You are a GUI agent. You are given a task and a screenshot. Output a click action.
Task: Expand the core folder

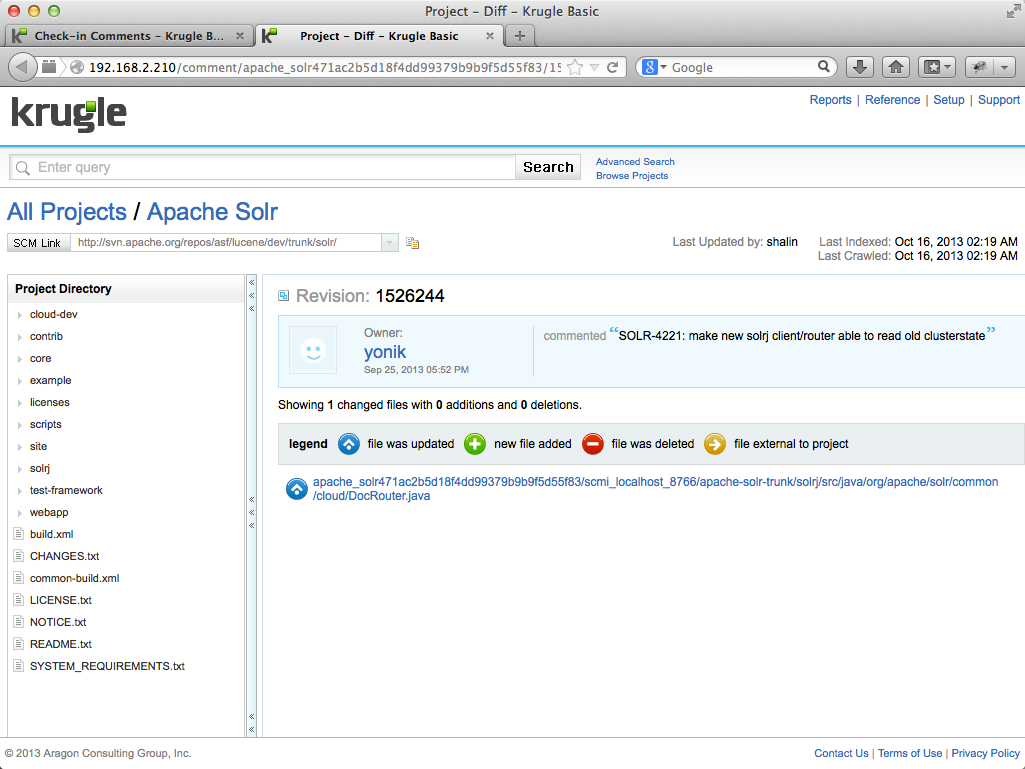[20, 359]
